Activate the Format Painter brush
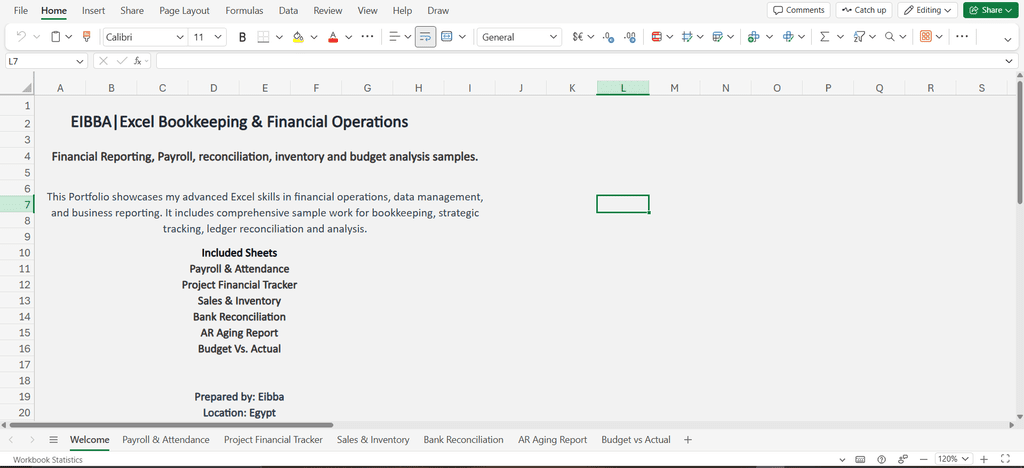 (x=86, y=37)
